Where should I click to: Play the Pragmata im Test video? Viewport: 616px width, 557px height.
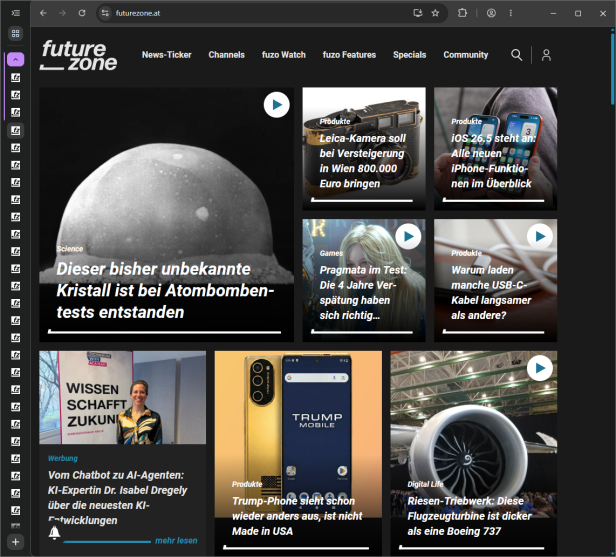(408, 236)
